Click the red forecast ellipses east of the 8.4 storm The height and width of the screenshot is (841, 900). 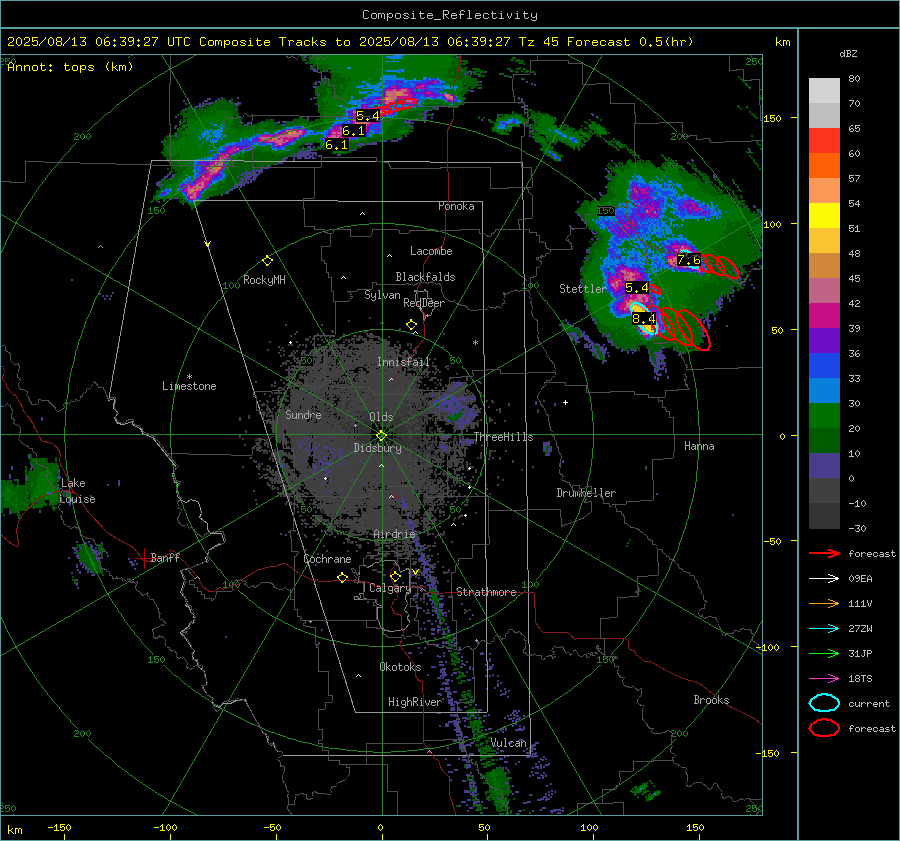click(682, 328)
